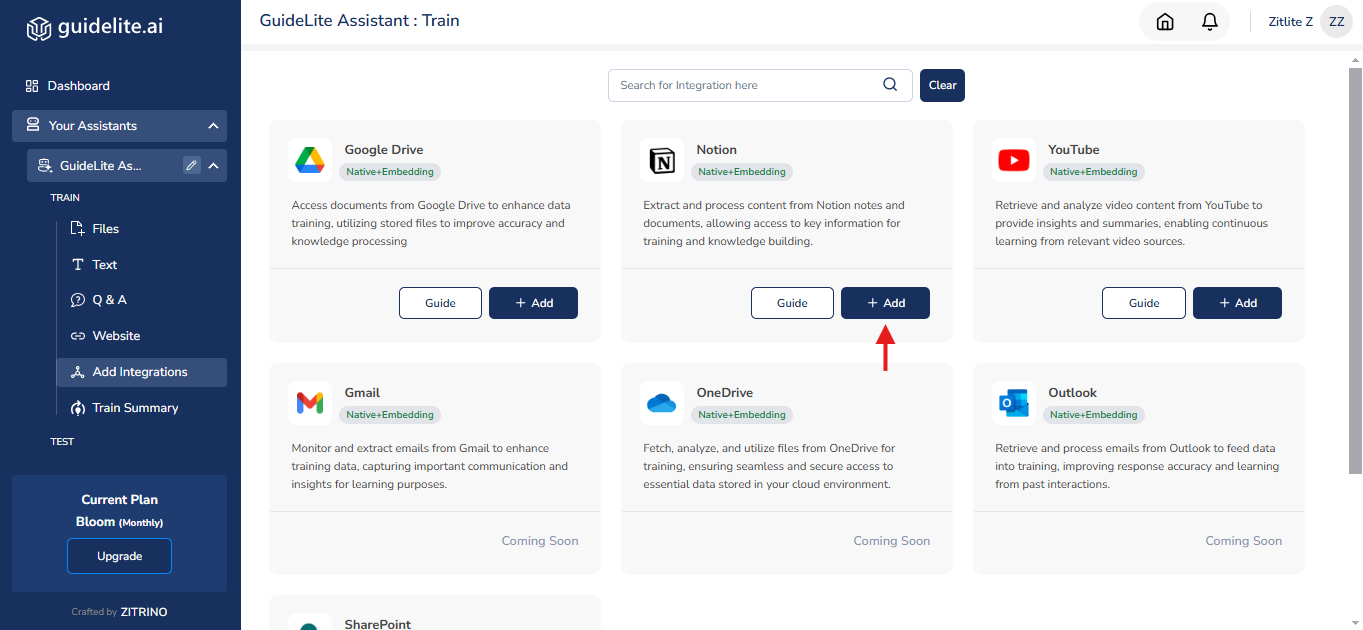This screenshot has width=1363, height=630.
Task: Open notifications bell icon
Action: (x=1210, y=22)
